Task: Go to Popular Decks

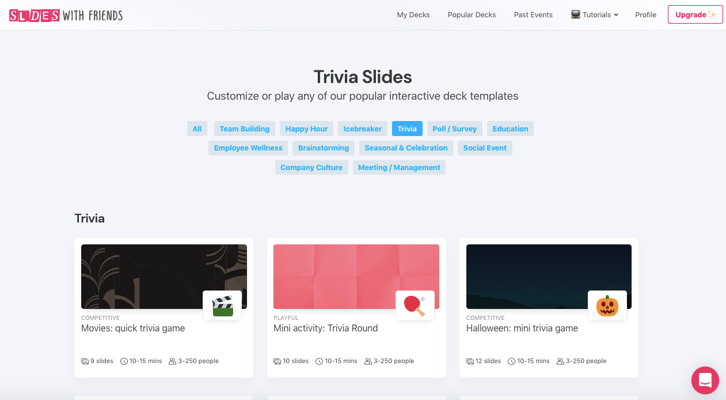Action: [471, 15]
